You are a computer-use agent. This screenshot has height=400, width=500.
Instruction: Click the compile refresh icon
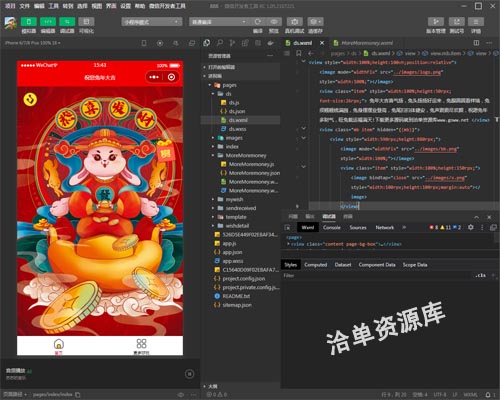click(x=258, y=22)
